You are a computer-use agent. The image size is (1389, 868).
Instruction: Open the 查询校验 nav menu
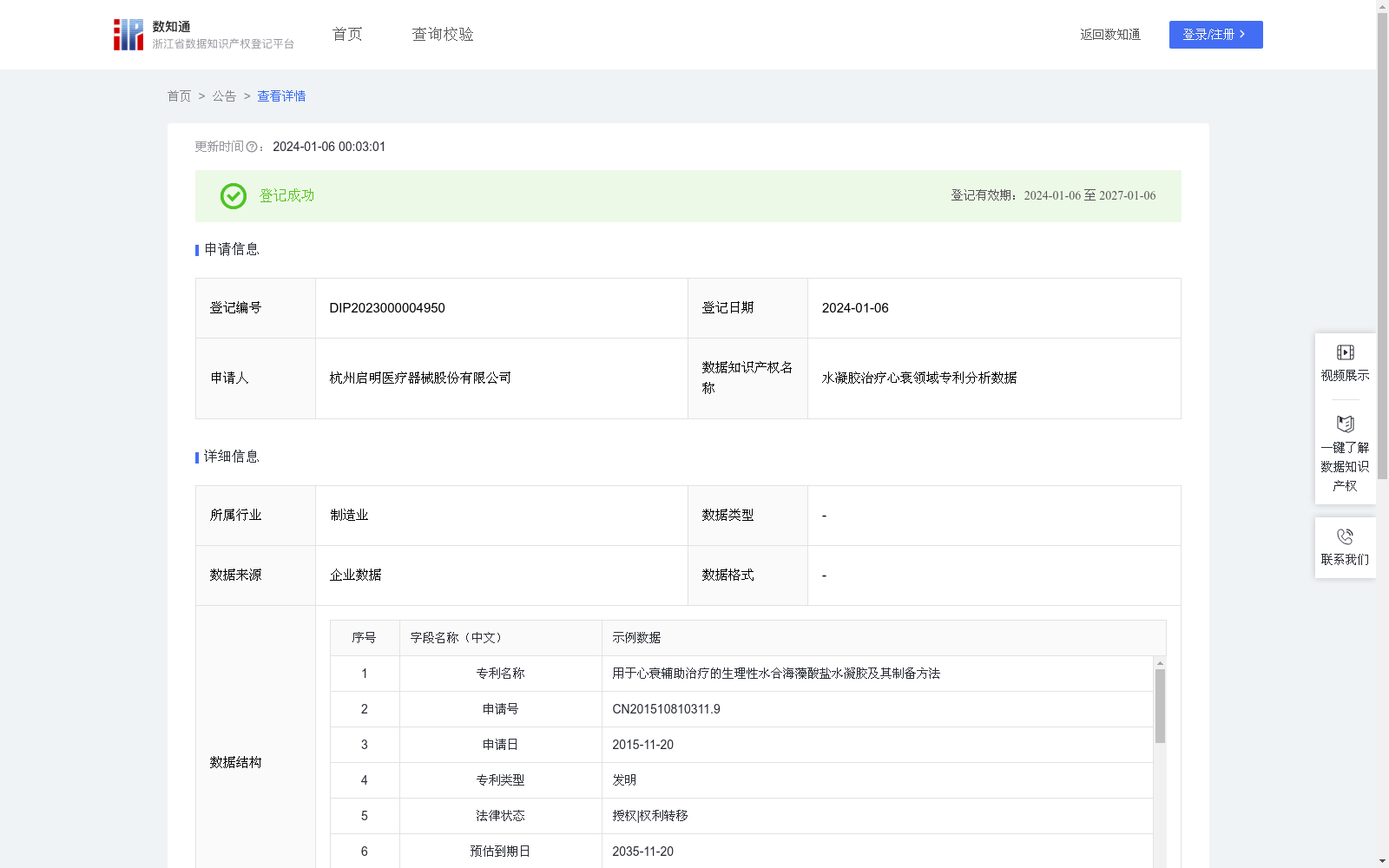pyautogui.click(x=443, y=35)
